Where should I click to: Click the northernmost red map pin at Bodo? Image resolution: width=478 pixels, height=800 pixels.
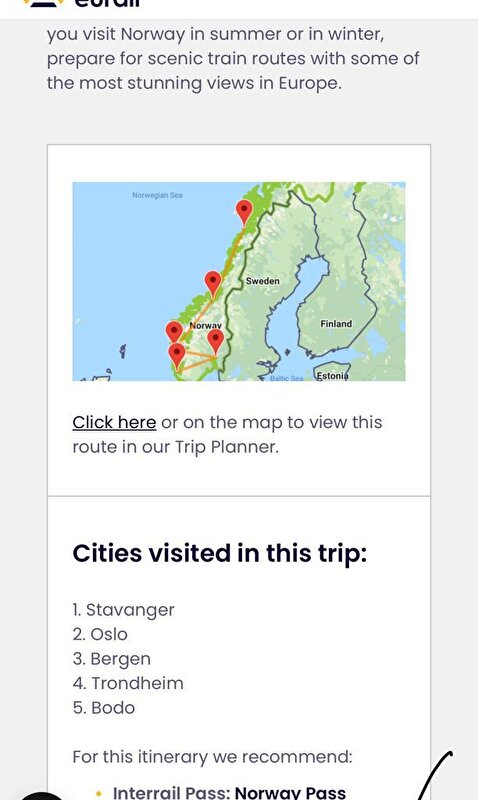click(x=244, y=212)
